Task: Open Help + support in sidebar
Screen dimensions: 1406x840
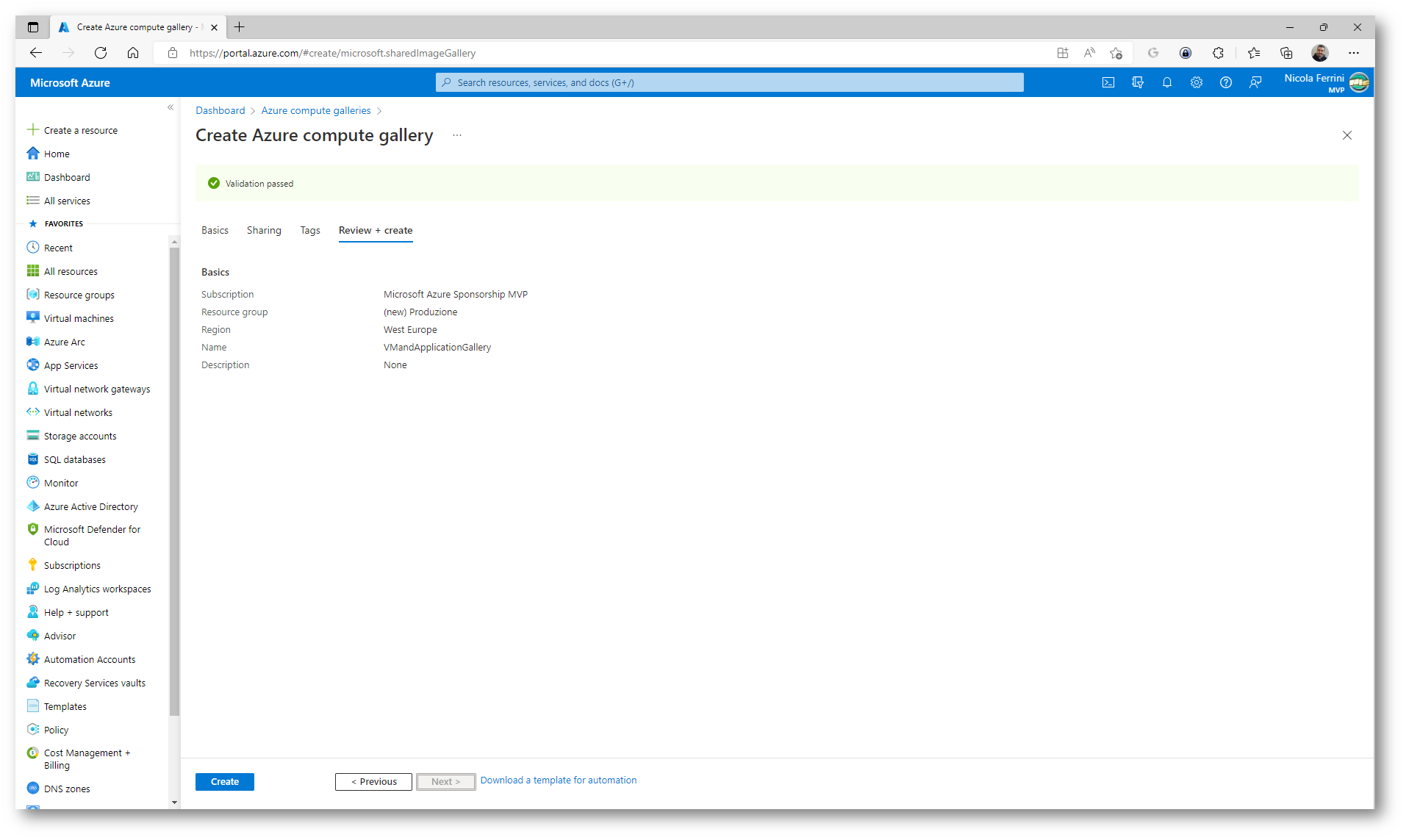Action: click(76, 612)
